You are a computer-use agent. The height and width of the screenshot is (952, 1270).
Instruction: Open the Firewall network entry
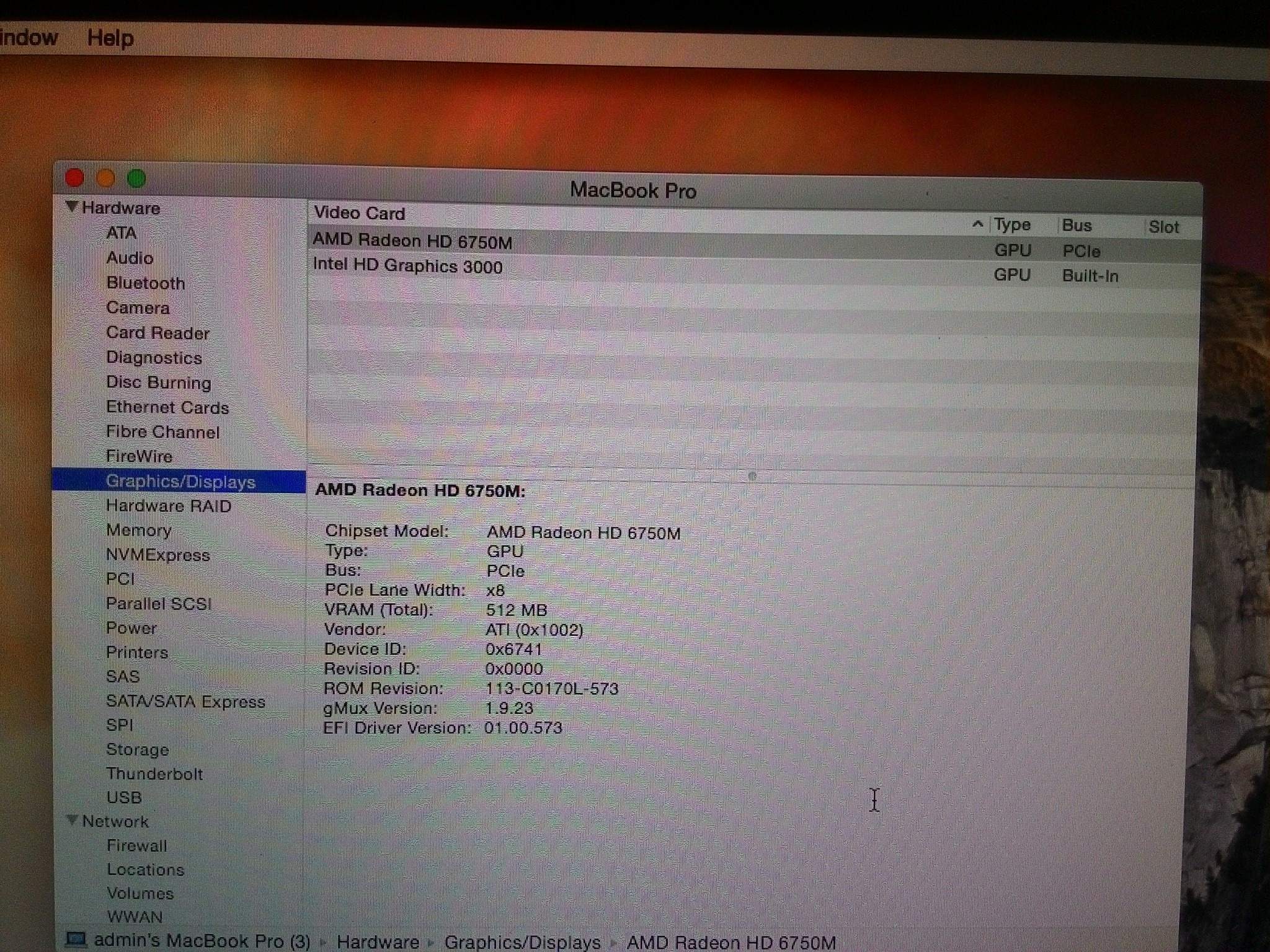pos(136,845)
